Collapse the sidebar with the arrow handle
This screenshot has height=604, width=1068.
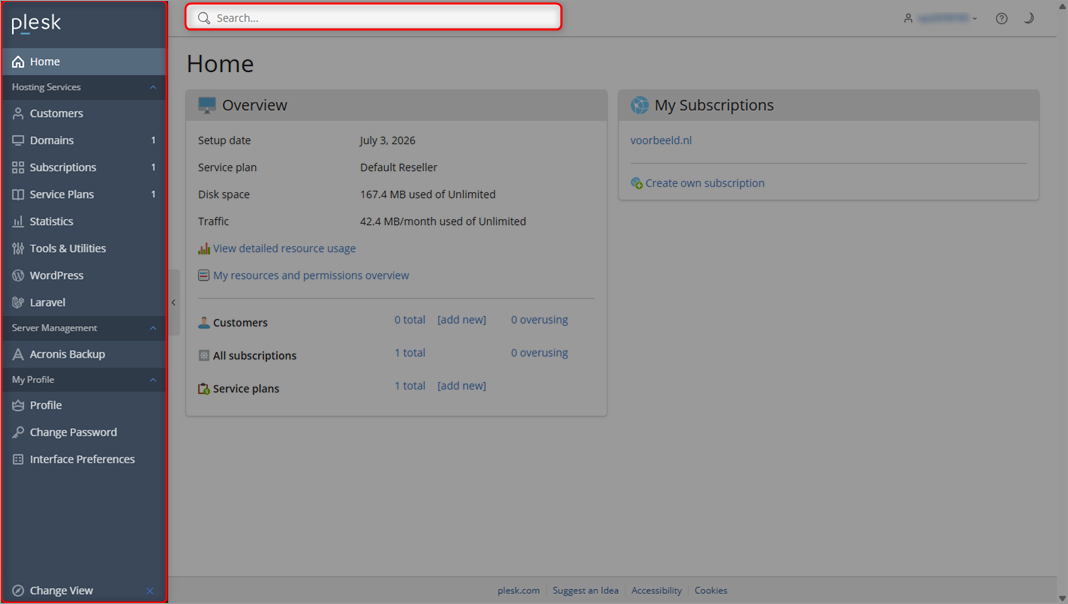coord(174,302)
